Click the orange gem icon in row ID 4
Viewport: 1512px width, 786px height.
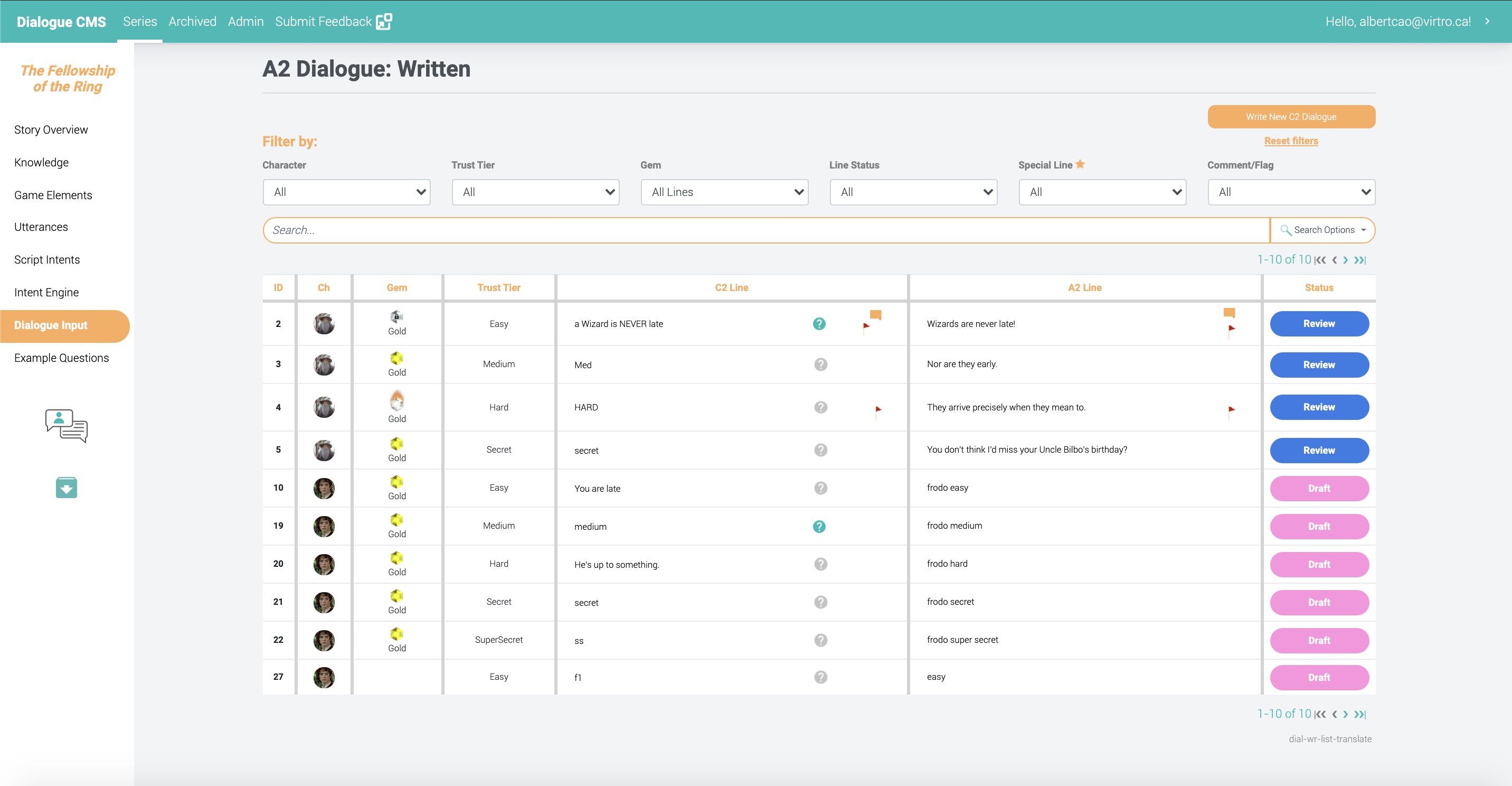397,400
